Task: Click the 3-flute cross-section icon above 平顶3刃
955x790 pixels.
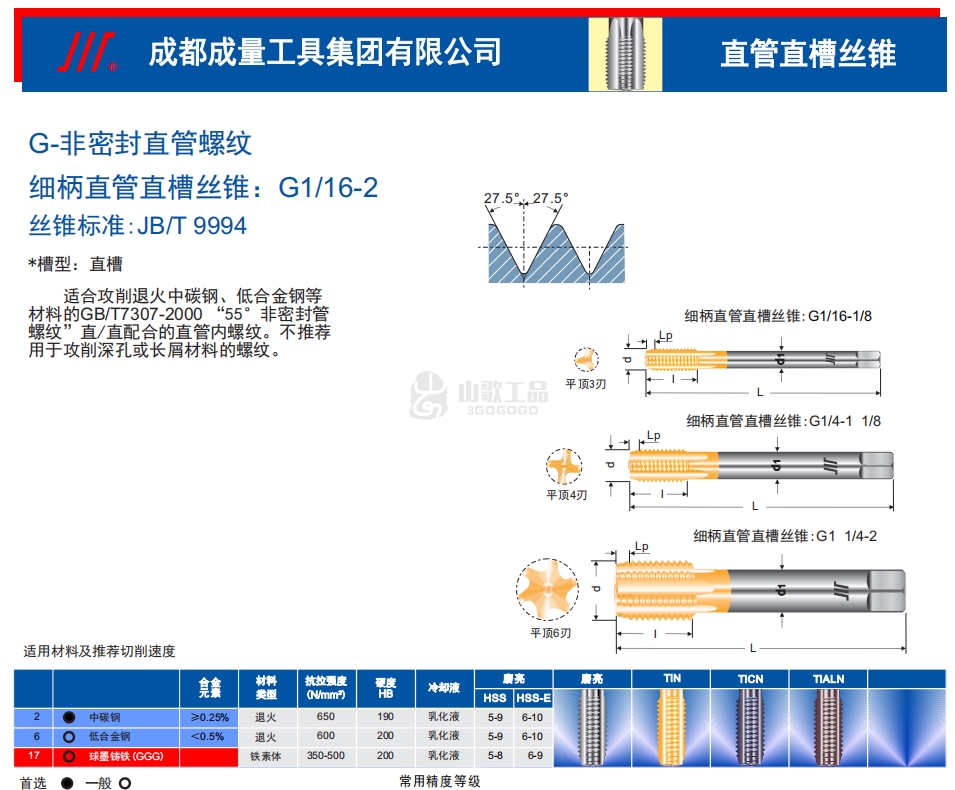Action: [586, 359]
